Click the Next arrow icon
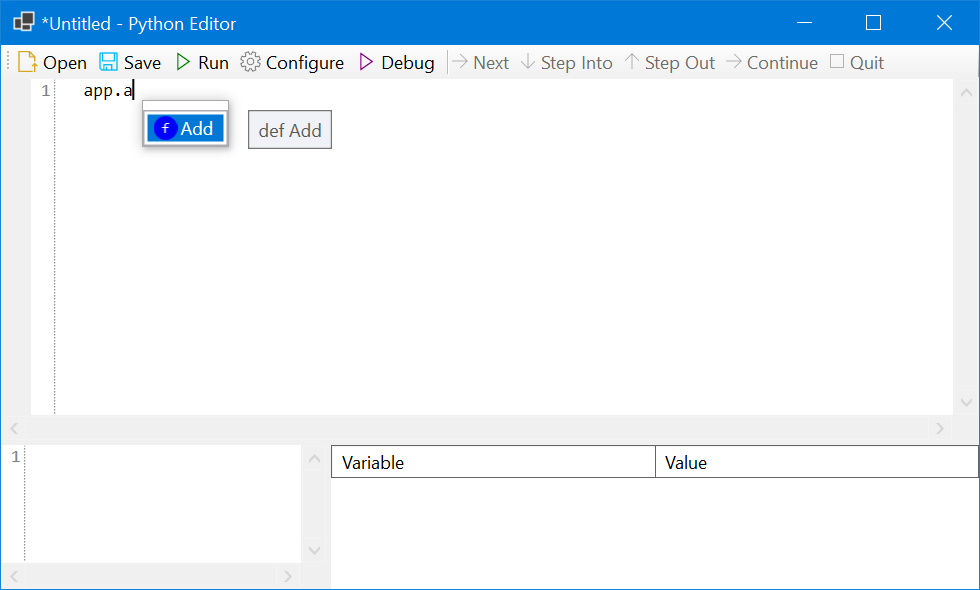This screenshot has width=980, height=590. tap(459, 61)
